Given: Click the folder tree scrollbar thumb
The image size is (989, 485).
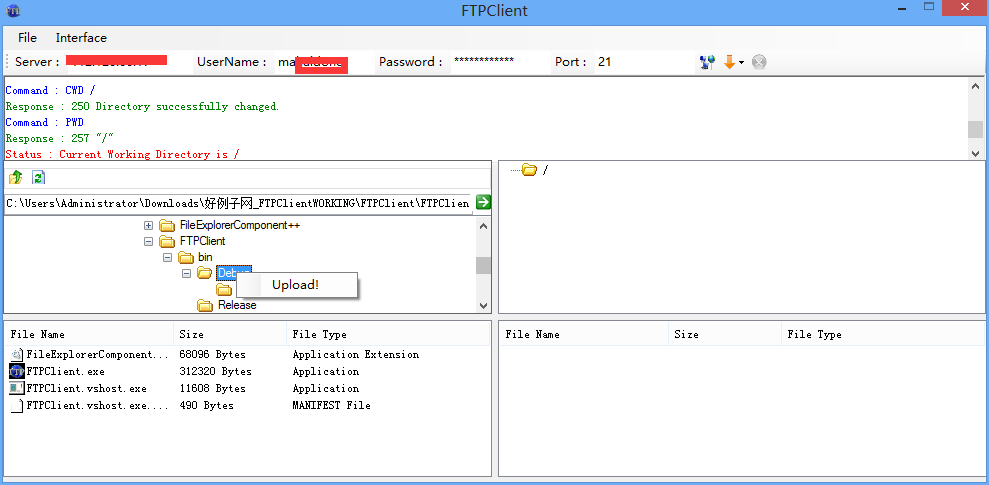Looking at the screenshot, I should (x=483, y=266).
